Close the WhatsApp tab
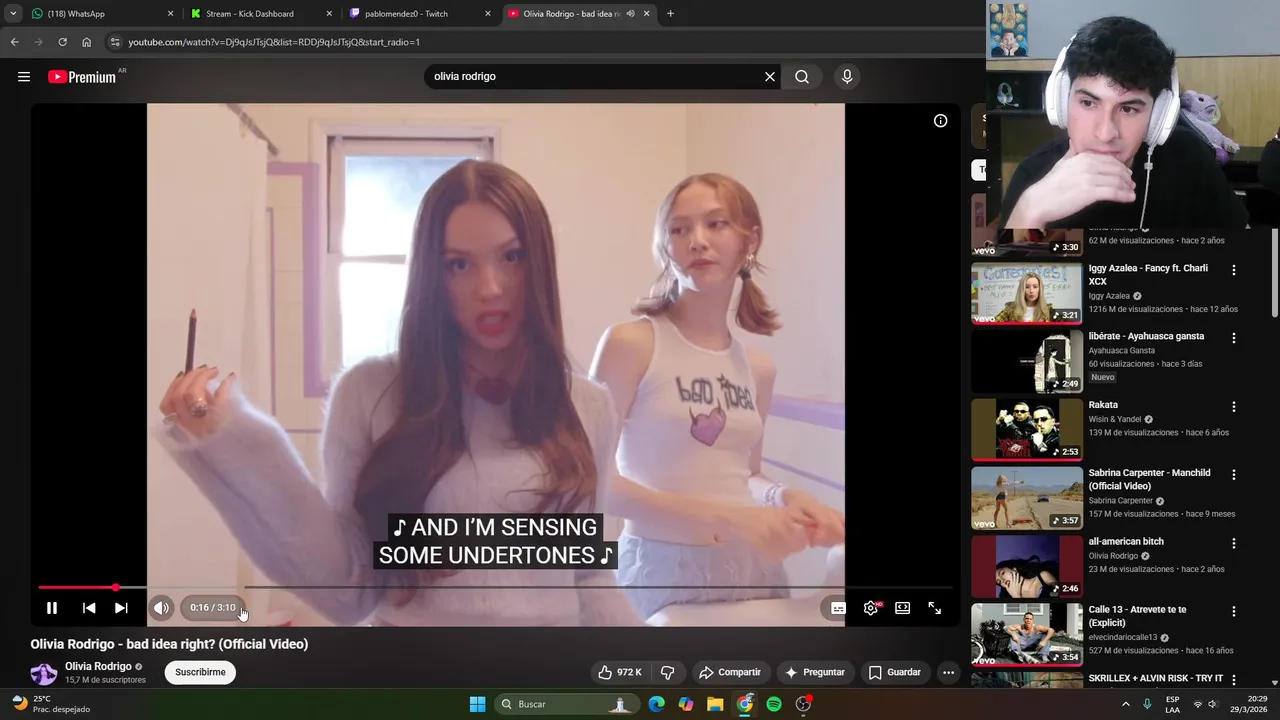This screenshot has height=720, width=1280. pos(170,14)
